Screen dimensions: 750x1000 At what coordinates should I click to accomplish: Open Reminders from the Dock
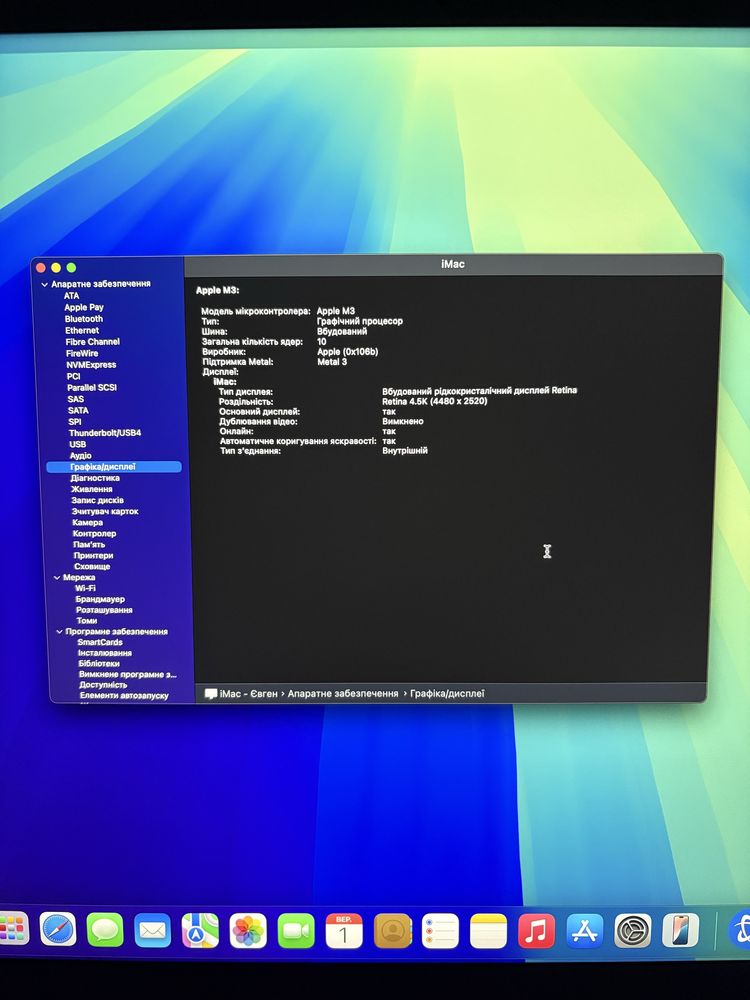tap(440, 931)
